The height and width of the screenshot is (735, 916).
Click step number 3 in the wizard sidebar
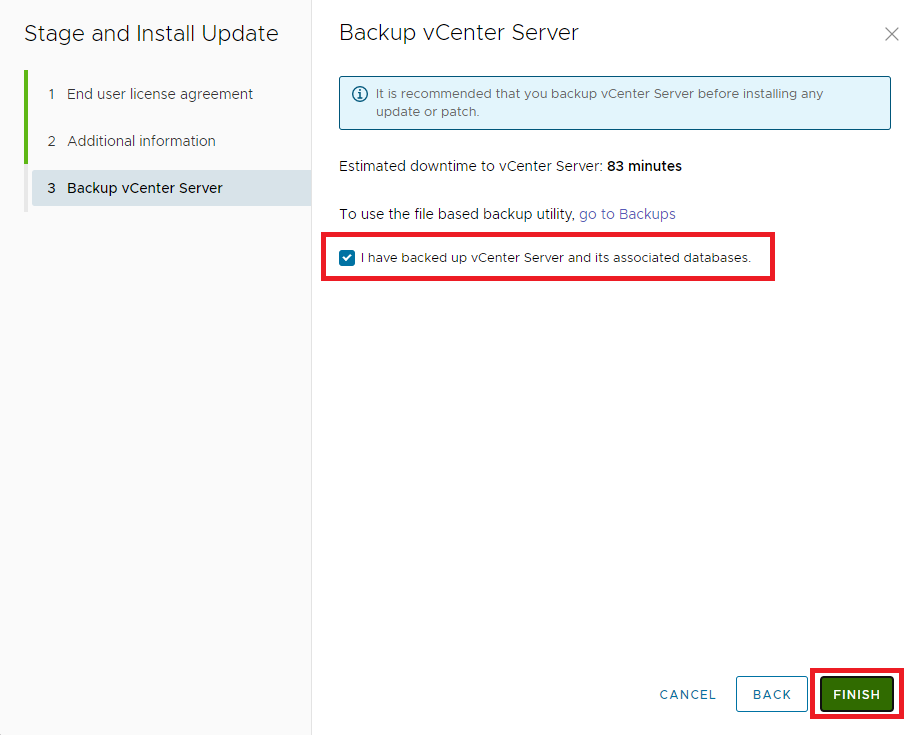tap(51, 188)
